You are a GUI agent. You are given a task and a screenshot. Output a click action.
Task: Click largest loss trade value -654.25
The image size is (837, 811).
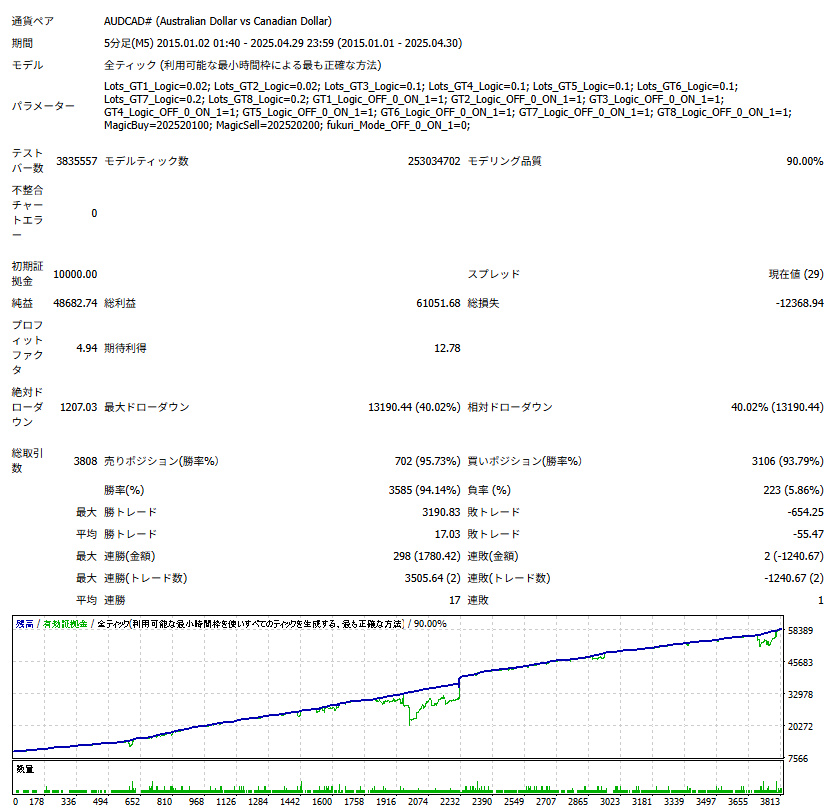(x=806, y=513)
